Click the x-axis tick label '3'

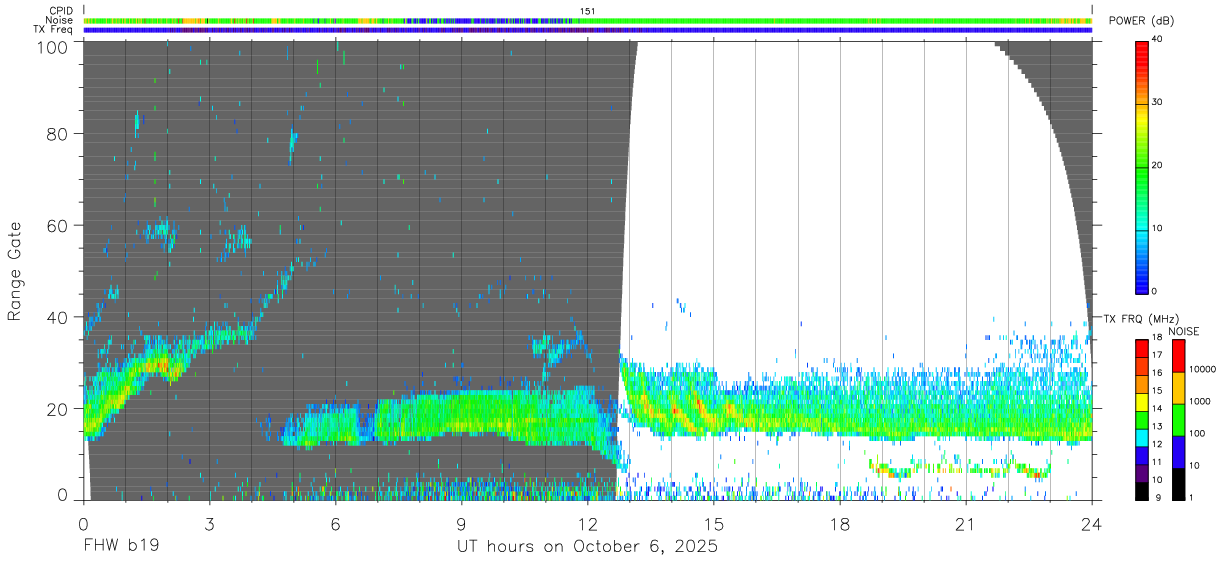(209, 524)
